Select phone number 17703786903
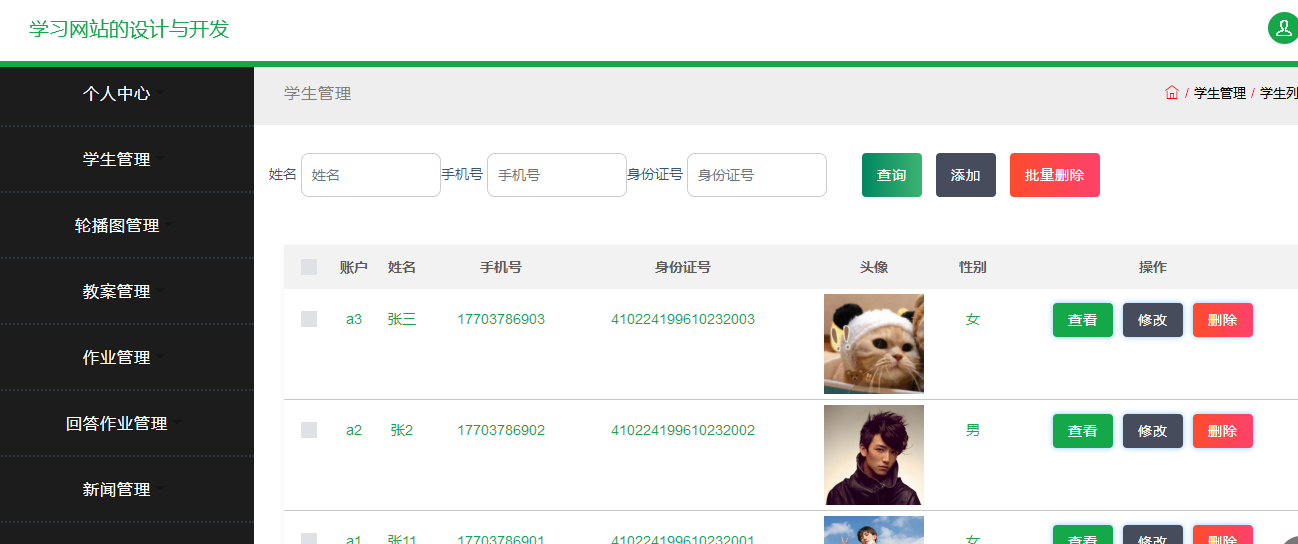The width and height of the screenshot is (1298, 544). click(x=501, y=319)
